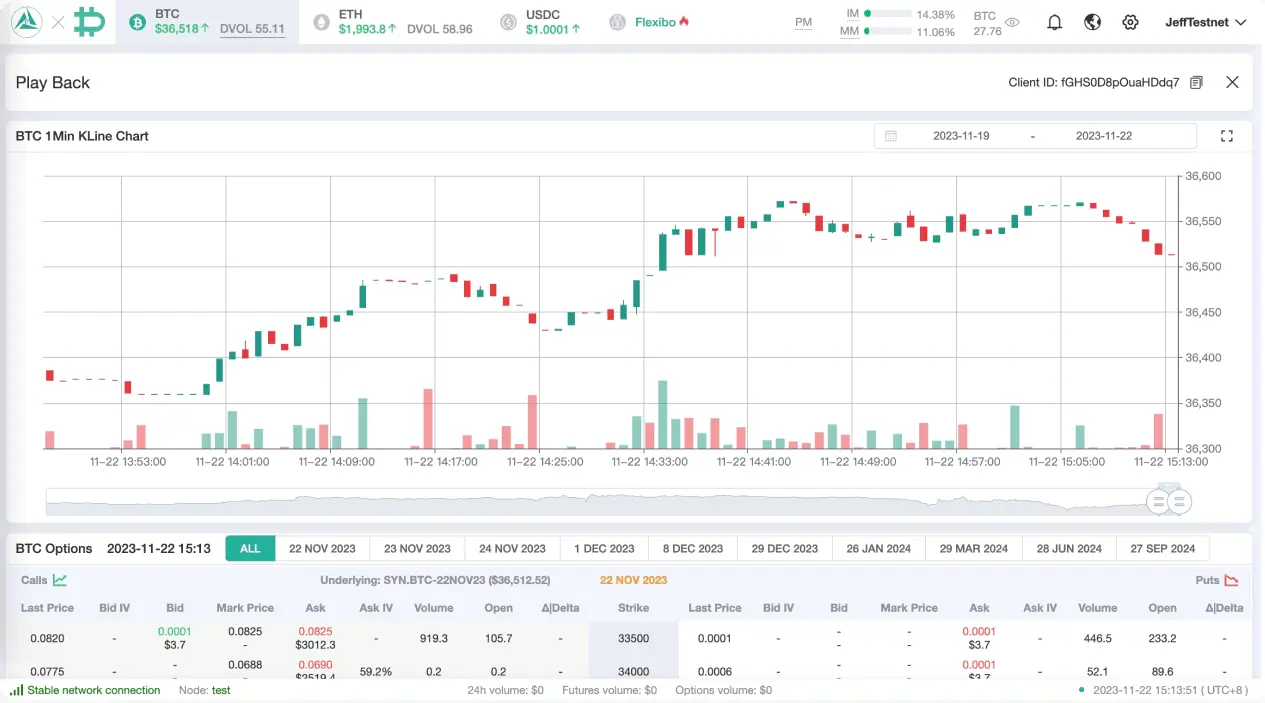Open the language globe selector
The width and height of the screenshot is (1265, 703).
[1092, 21]
